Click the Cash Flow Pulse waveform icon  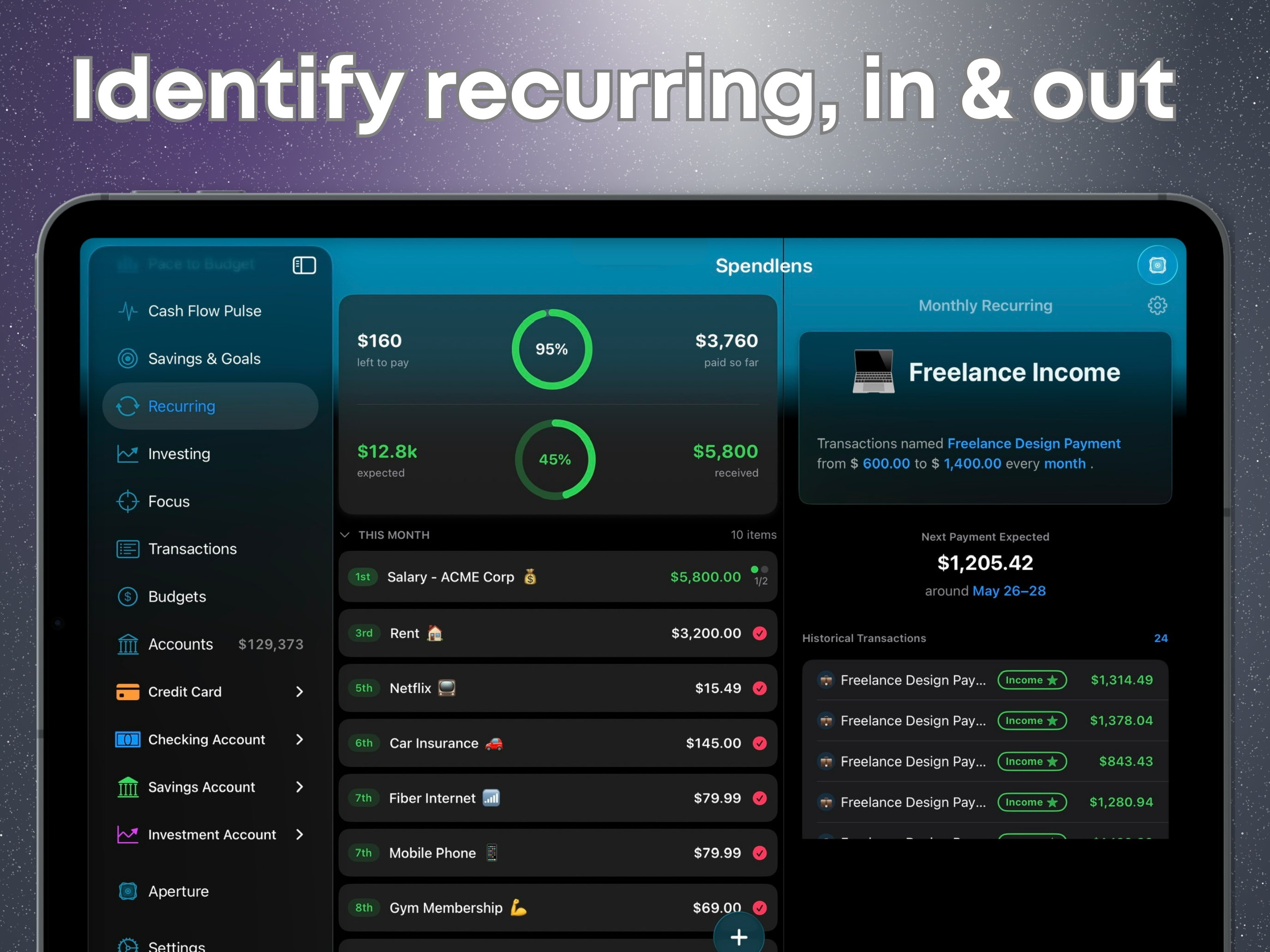coord(127,311)
